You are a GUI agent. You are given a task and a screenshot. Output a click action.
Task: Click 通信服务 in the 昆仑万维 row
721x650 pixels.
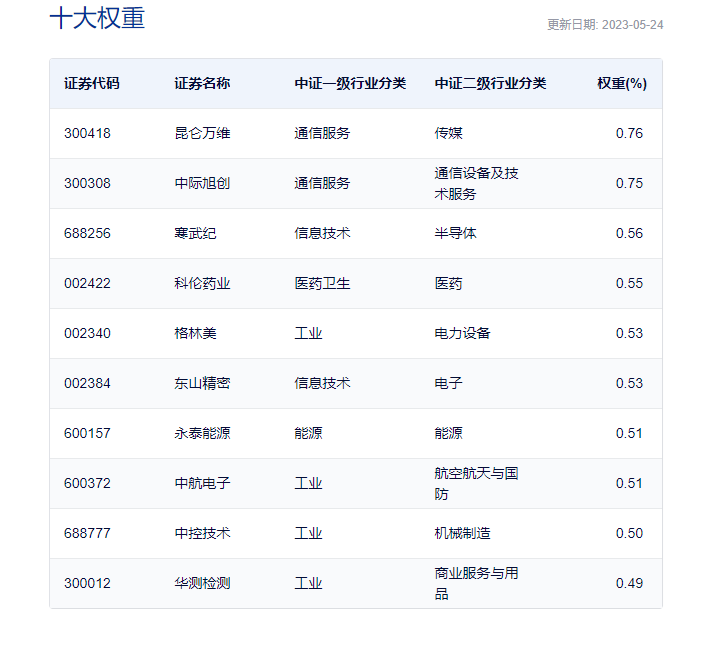point(322,133)
